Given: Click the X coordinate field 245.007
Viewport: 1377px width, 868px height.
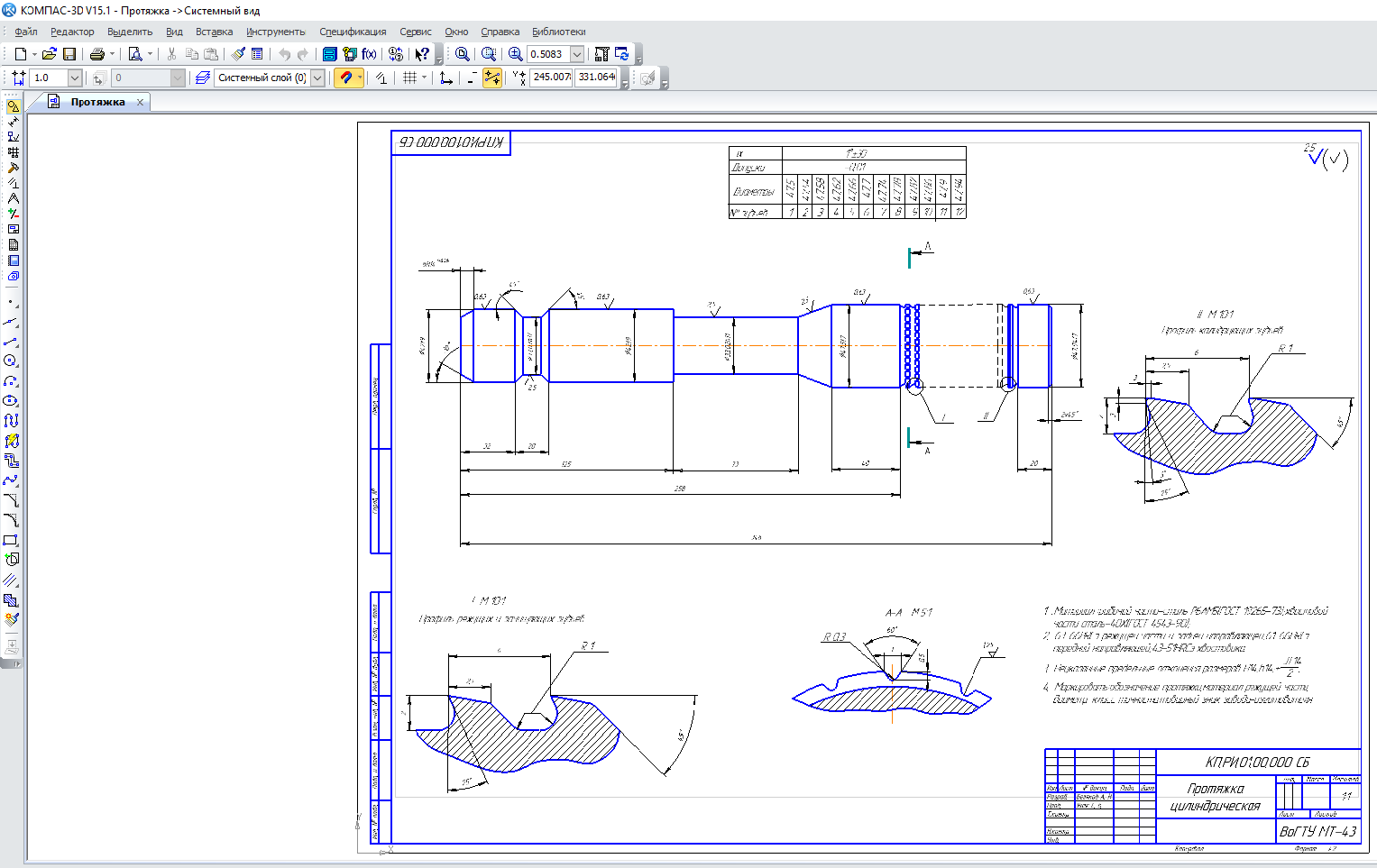Looking at the screenshot, I should click(551, 78).
